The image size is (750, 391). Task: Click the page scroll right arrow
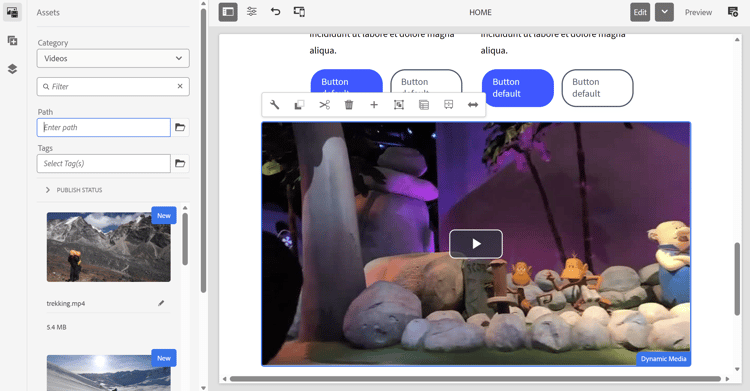click(728, 379)
